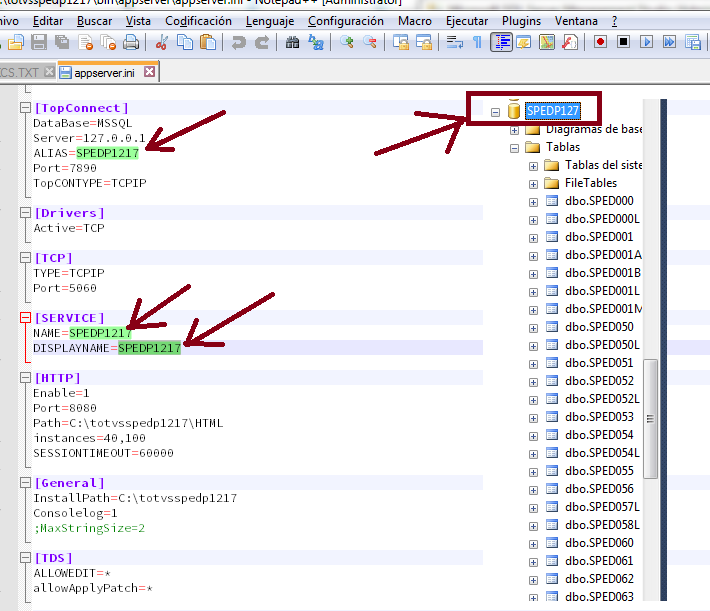Open the Buscar menu

click(94, 21)
